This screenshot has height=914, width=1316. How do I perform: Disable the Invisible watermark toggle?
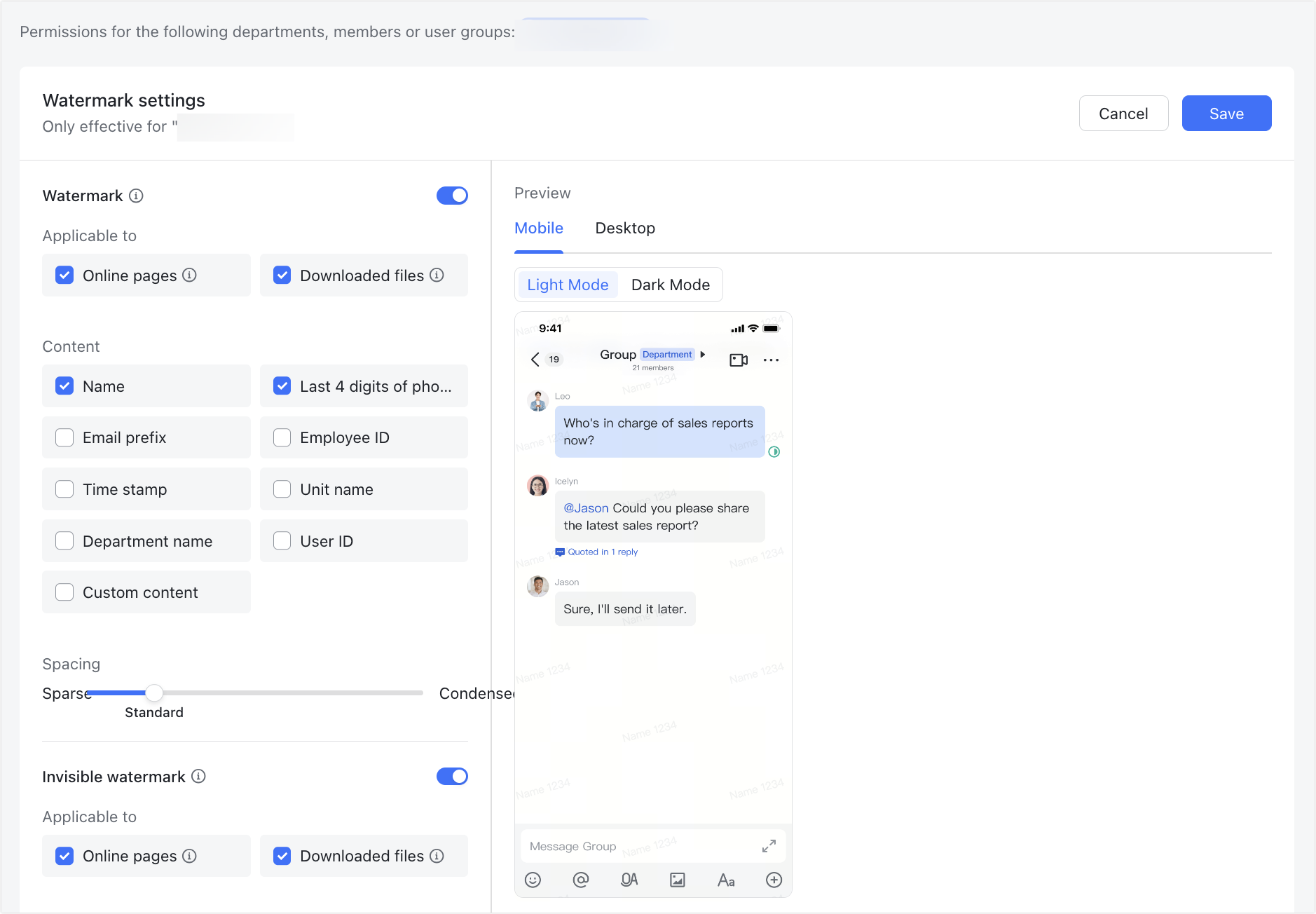452,776
